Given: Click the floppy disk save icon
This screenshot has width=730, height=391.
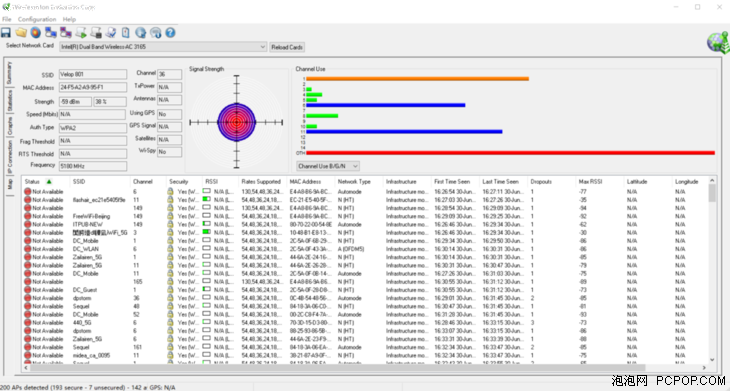Looking at the screenshot, I should 6,33.
